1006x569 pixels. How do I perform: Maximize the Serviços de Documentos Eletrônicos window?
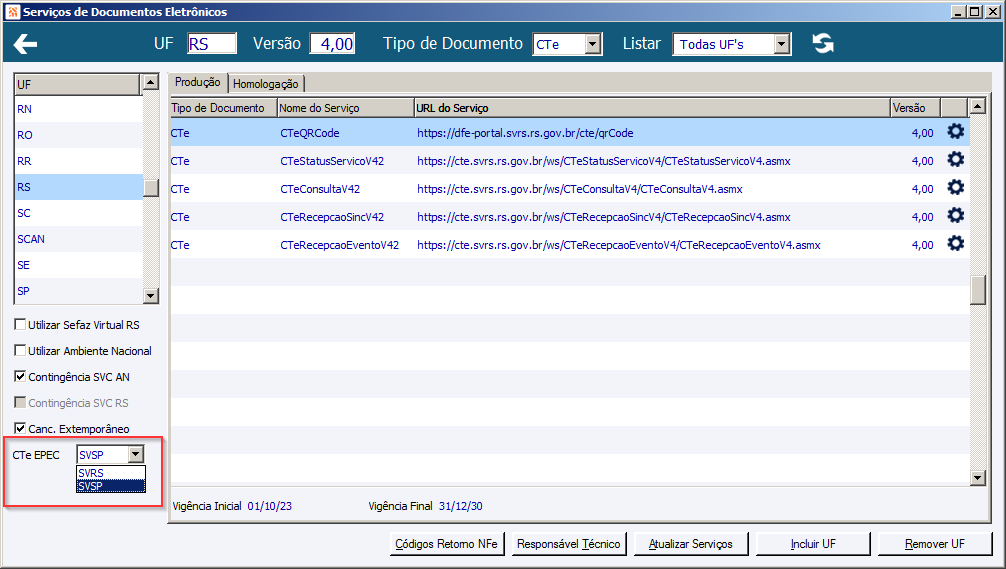pos(974,12)
